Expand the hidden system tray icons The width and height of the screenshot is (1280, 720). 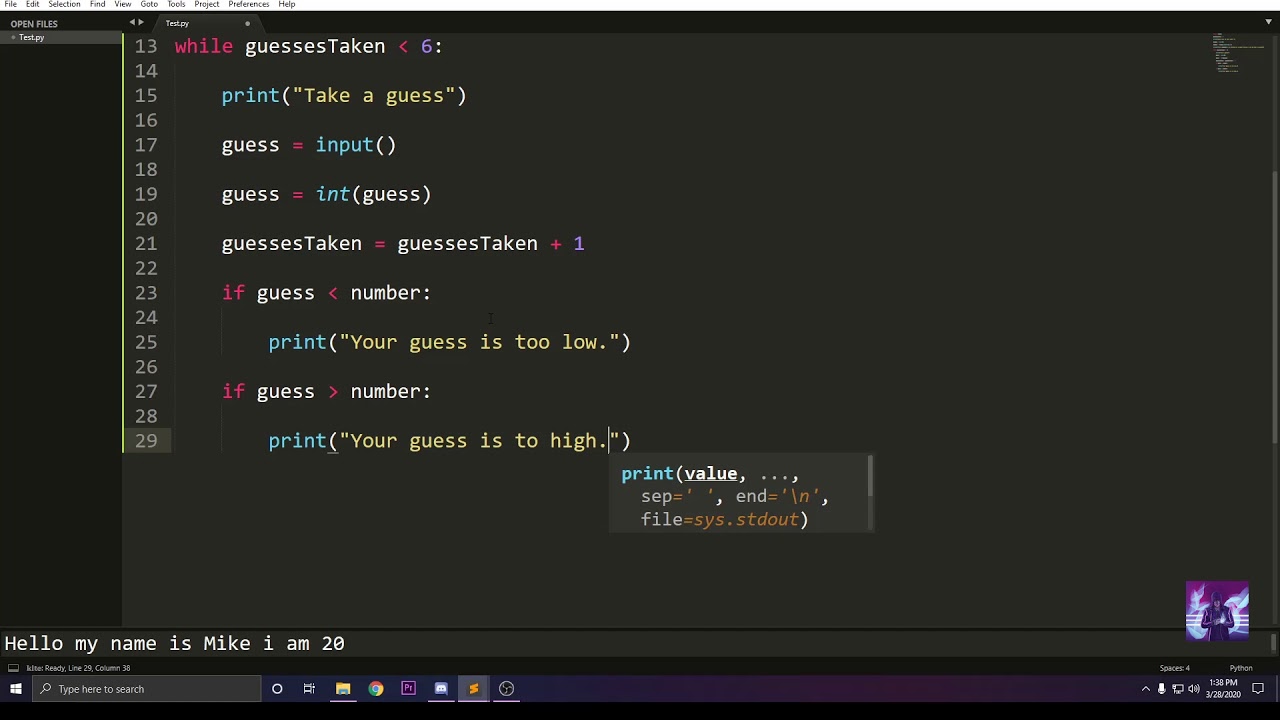click(x=1146, y=689)
